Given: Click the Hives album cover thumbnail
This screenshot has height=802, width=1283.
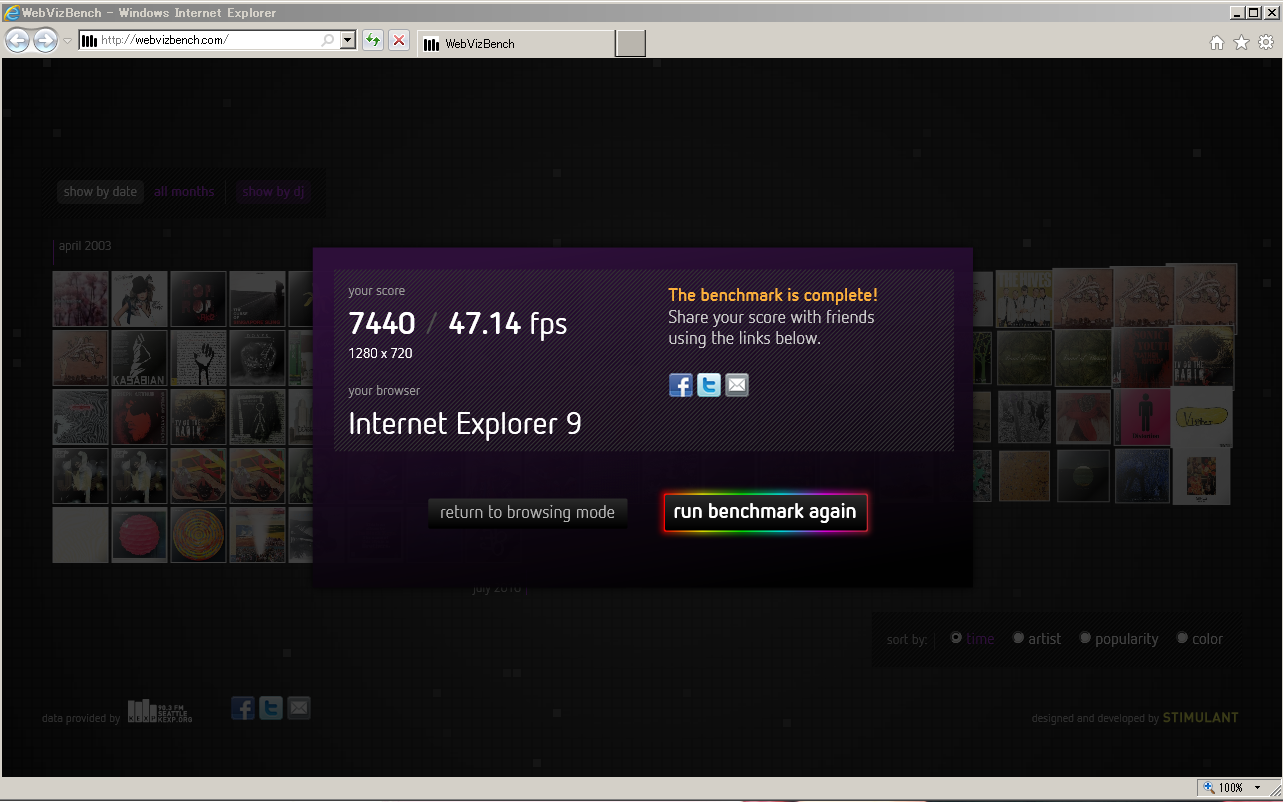Looking at the screenshot, I should point(1024,298).
